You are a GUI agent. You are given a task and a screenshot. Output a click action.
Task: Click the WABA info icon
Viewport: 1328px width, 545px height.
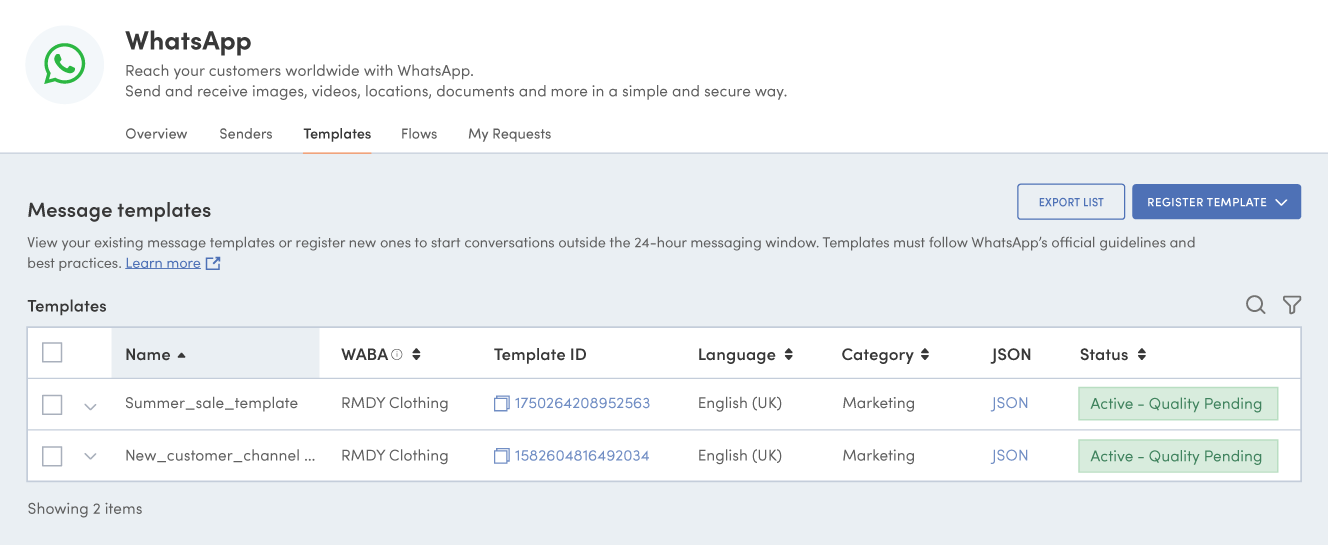tap(397, 354)
